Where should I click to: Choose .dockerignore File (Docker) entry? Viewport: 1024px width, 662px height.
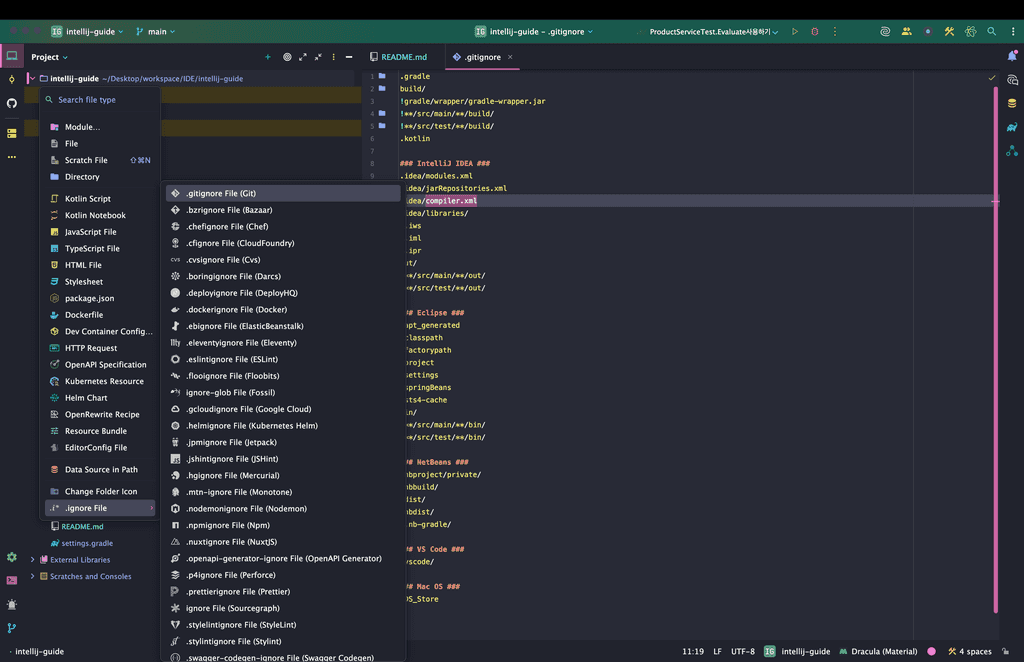click(x=236, y=310)
